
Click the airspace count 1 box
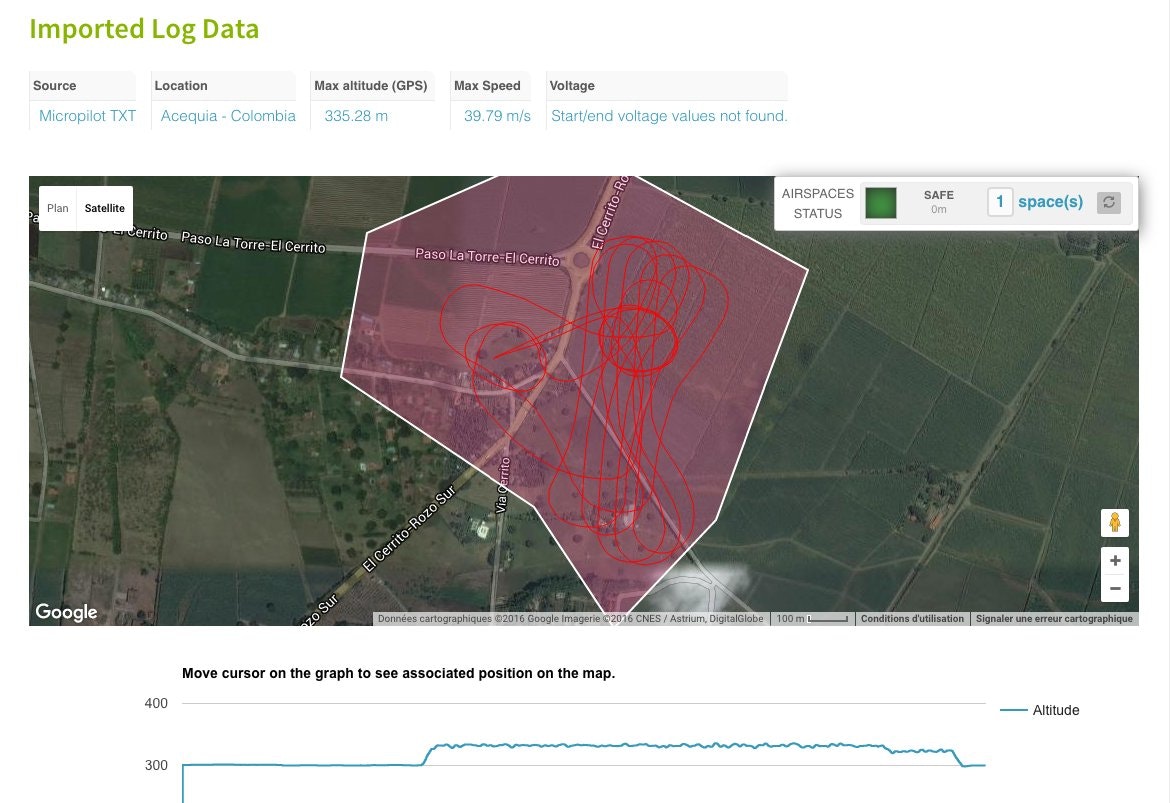click(1000, 201)
